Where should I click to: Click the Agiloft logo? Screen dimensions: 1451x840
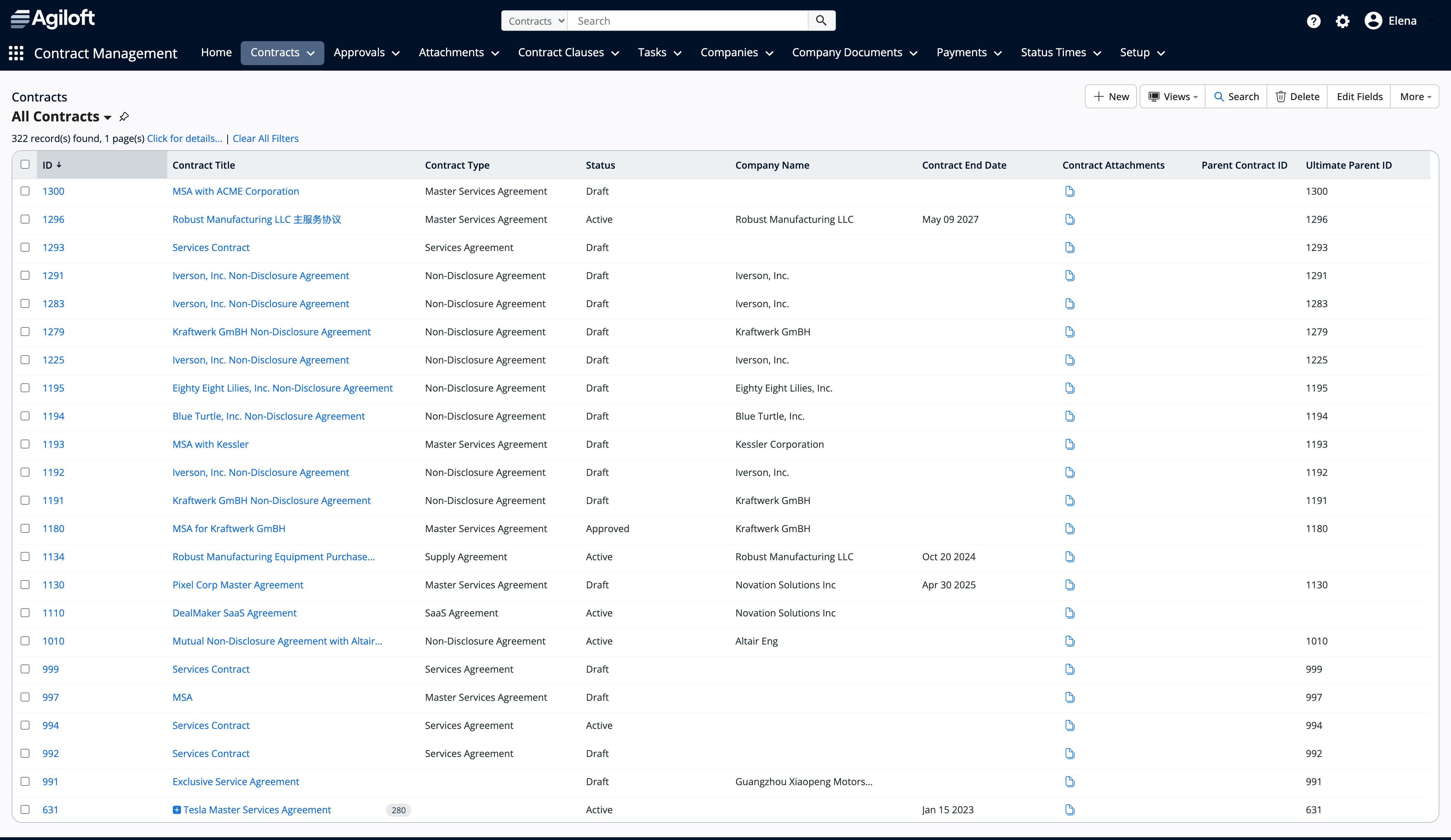pos(52,18)
